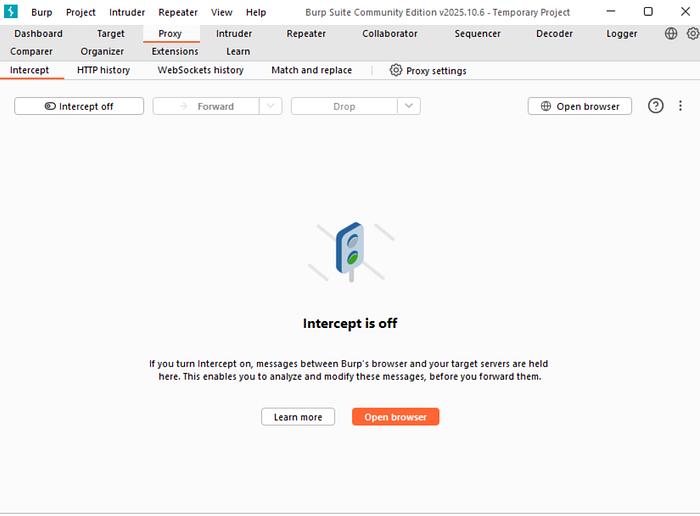The height and width of the screenshot is (516, 700).
Task: Expand the Forward dropdown arrow
Action: [271, 106]
